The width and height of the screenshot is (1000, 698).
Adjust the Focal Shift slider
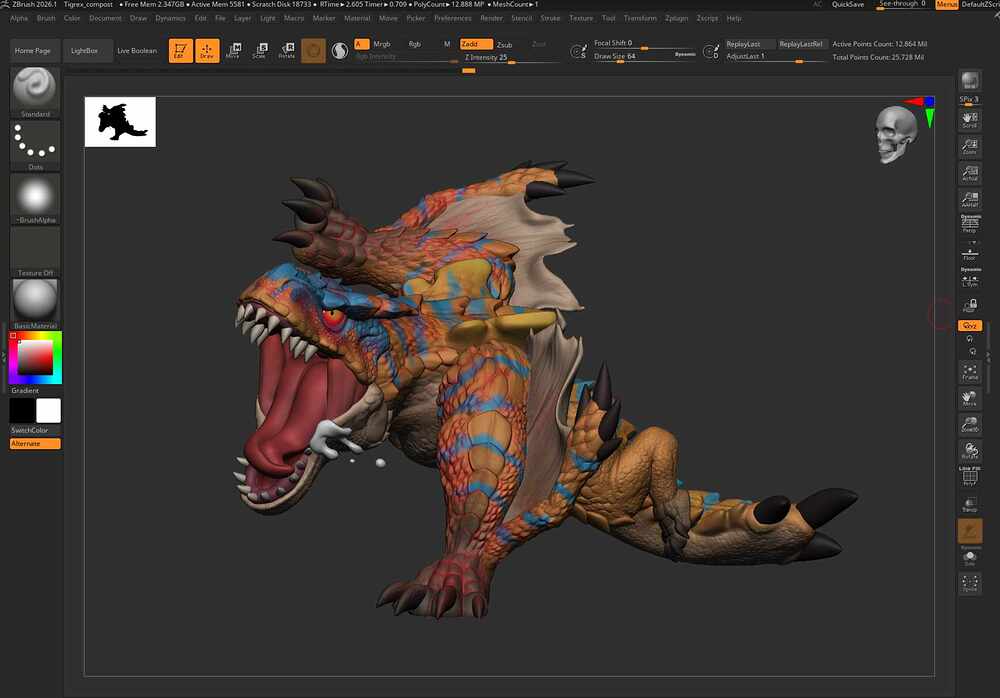pyautogui.click(x=645, y=43)
